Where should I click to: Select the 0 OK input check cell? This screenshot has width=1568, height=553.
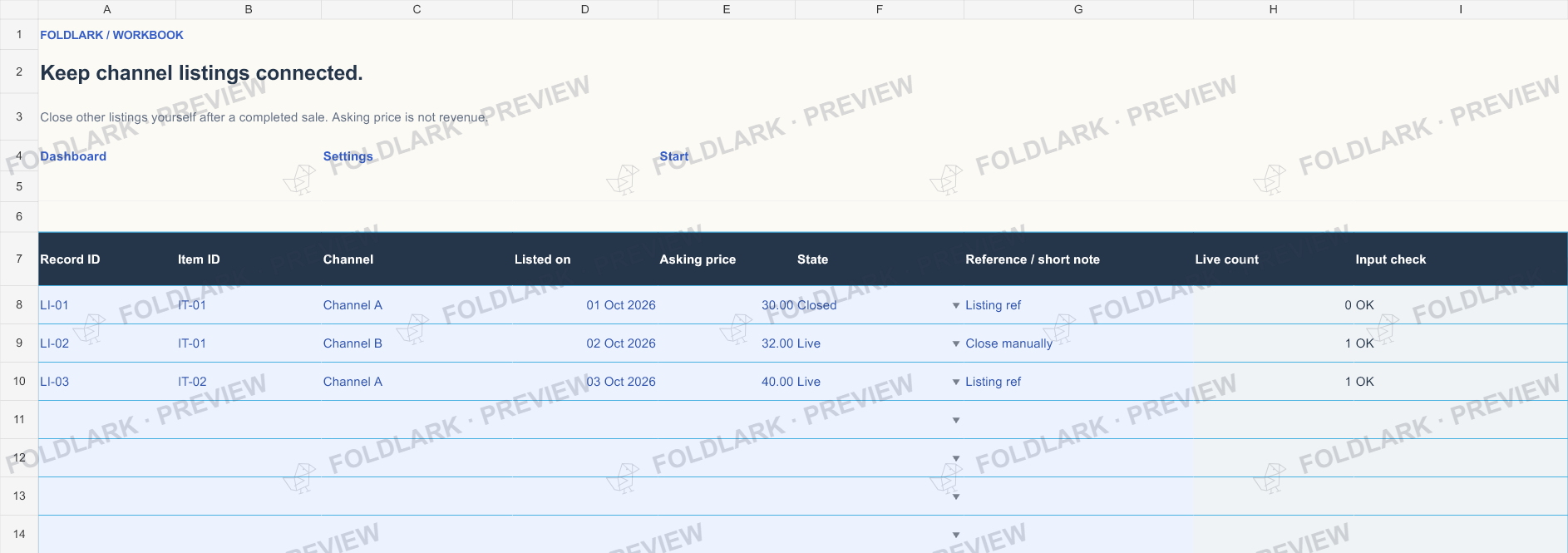click(1461, 305)
